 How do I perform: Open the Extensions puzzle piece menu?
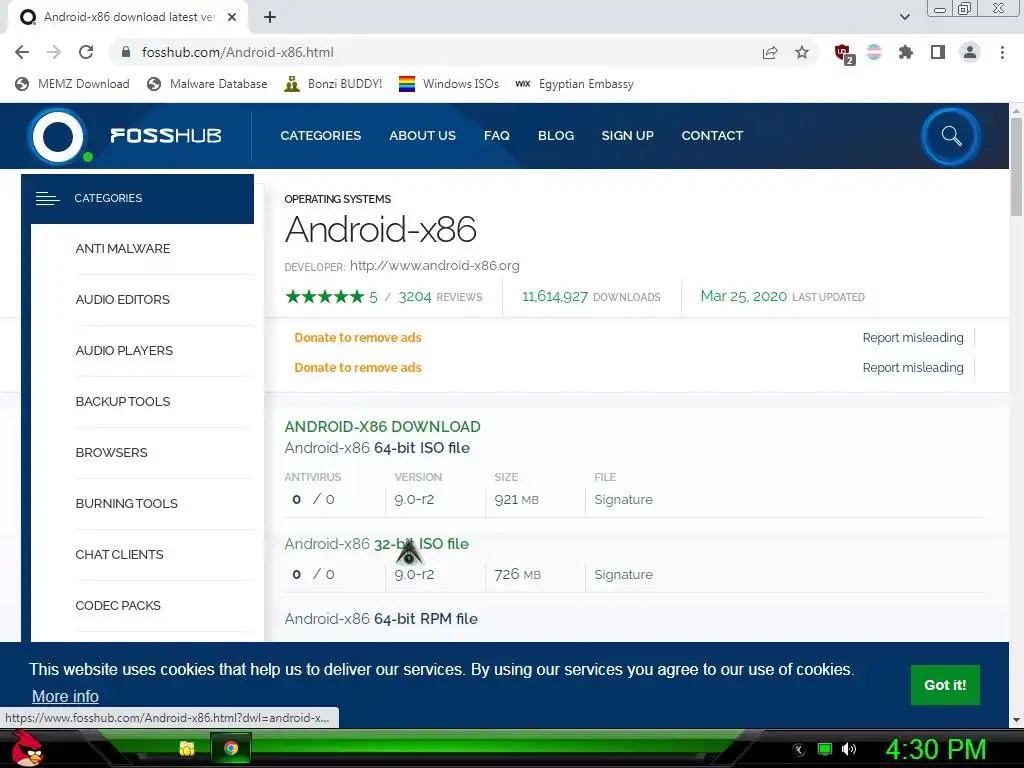tap(906, 52)
